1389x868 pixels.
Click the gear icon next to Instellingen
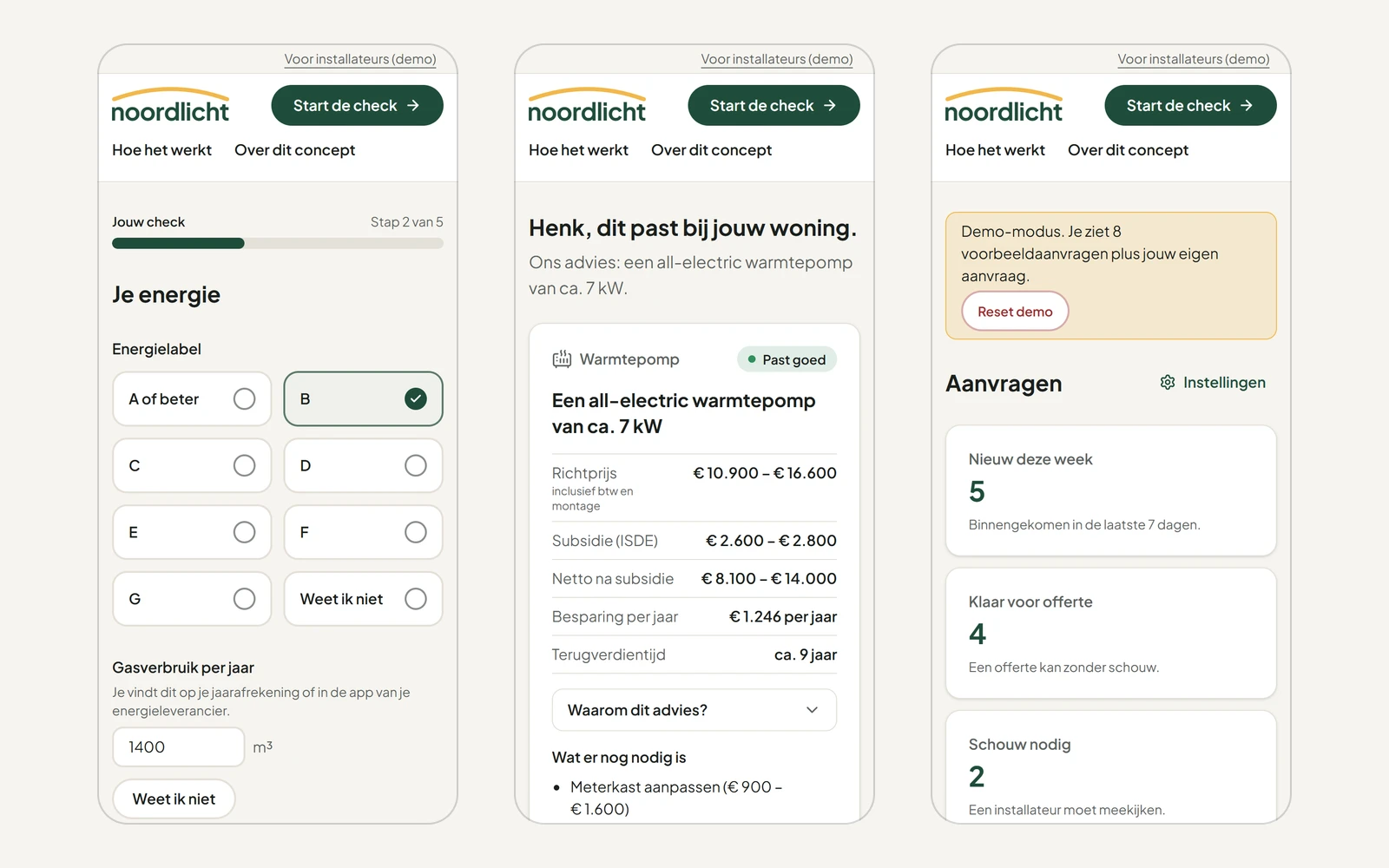click(1168, 383)
